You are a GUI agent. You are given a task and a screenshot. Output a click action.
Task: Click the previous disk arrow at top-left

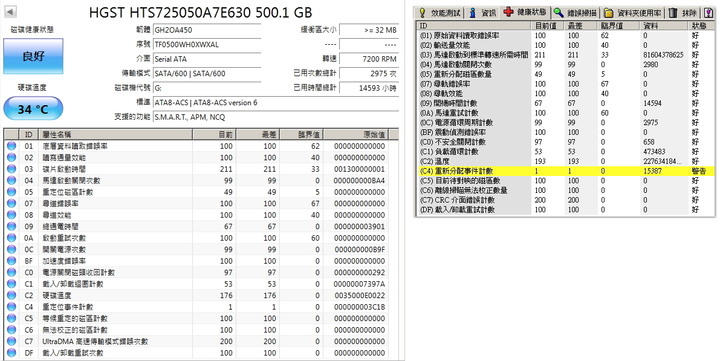pos(11,12)
